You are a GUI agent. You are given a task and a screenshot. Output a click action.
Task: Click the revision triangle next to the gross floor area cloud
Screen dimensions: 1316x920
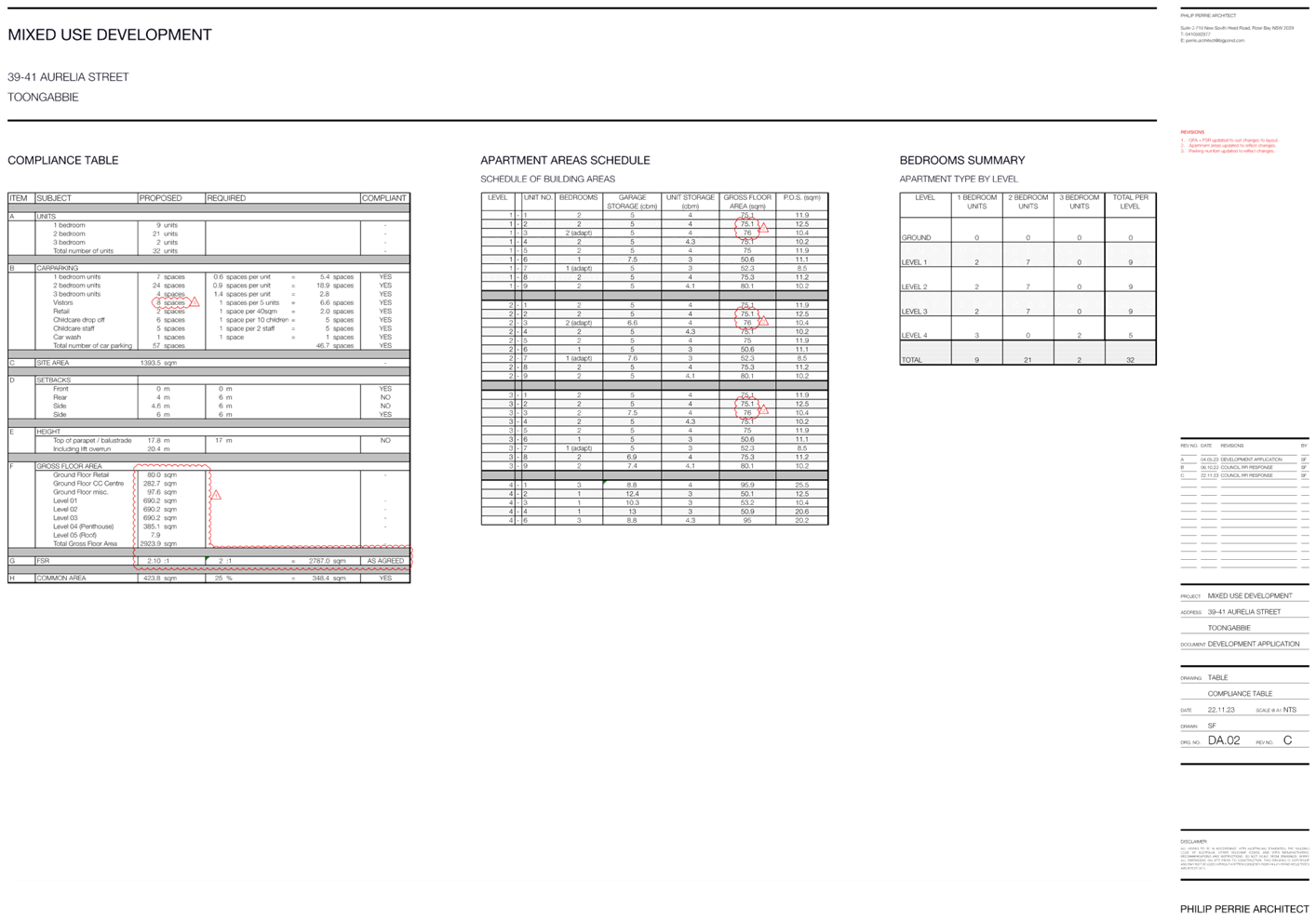click(x=215, y=496)
